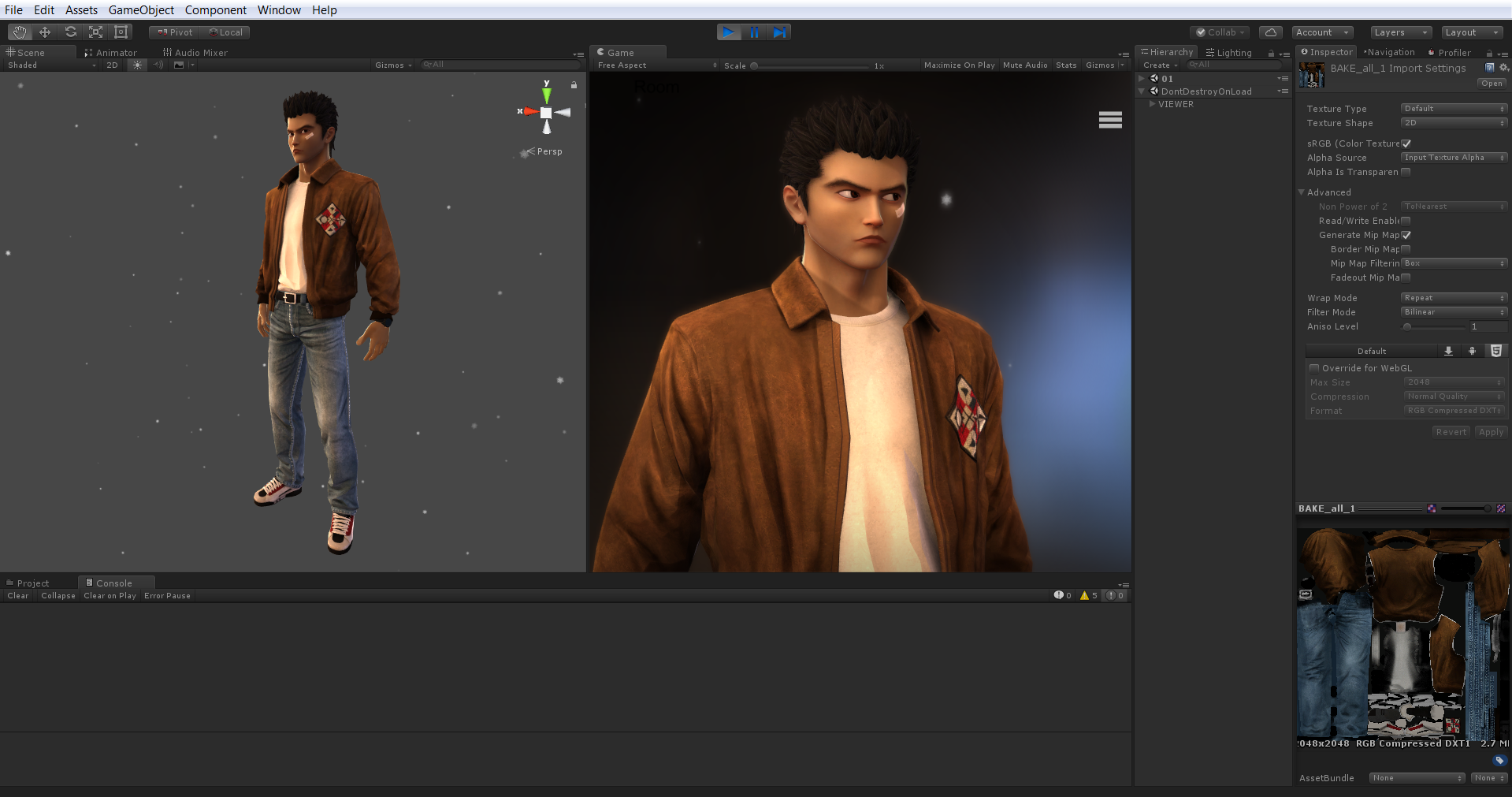
Task: Select the WebGL HTML5 platform tab
Action: (1496, 352)
